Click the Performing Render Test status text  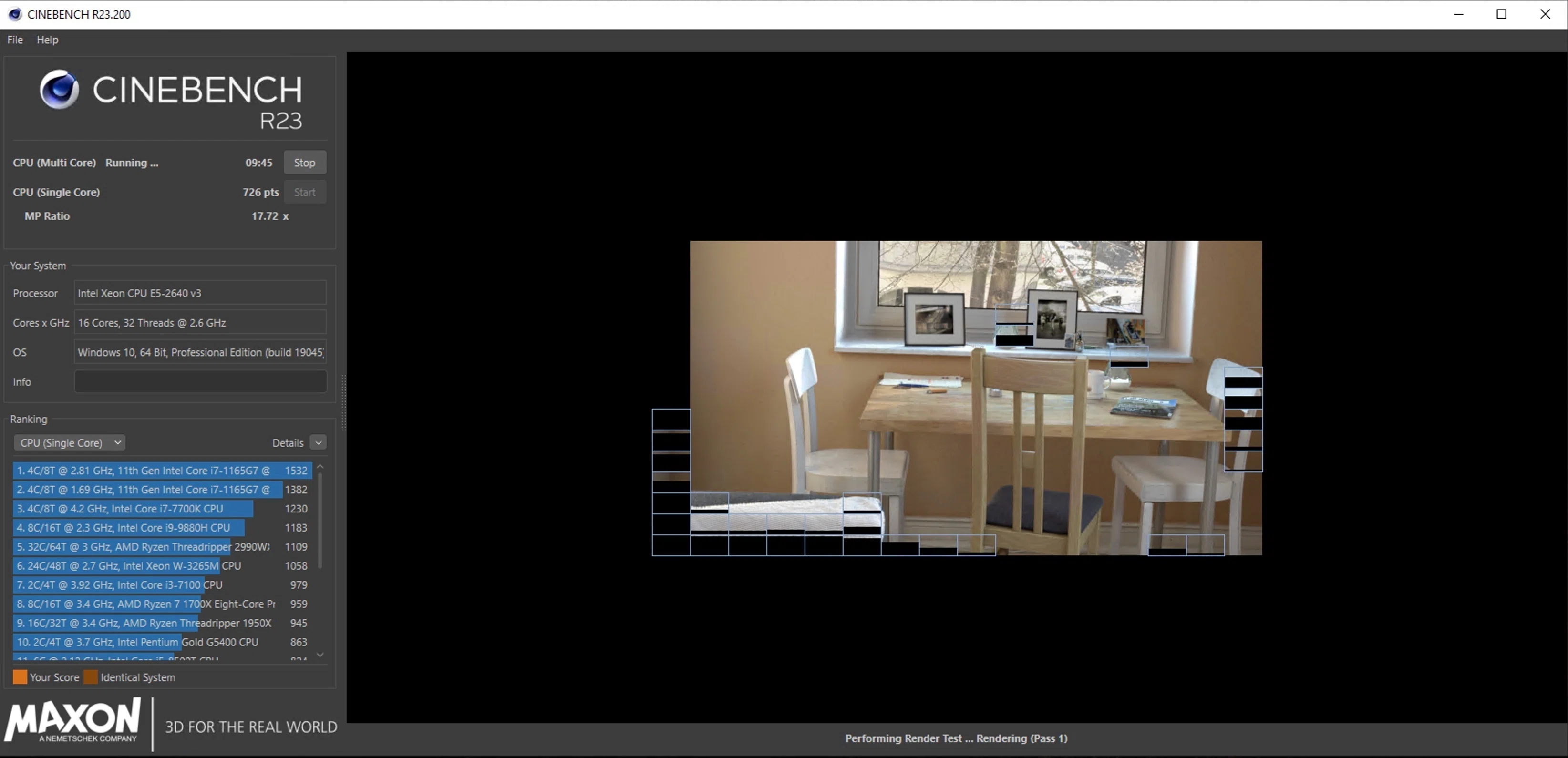coord(956,738)
